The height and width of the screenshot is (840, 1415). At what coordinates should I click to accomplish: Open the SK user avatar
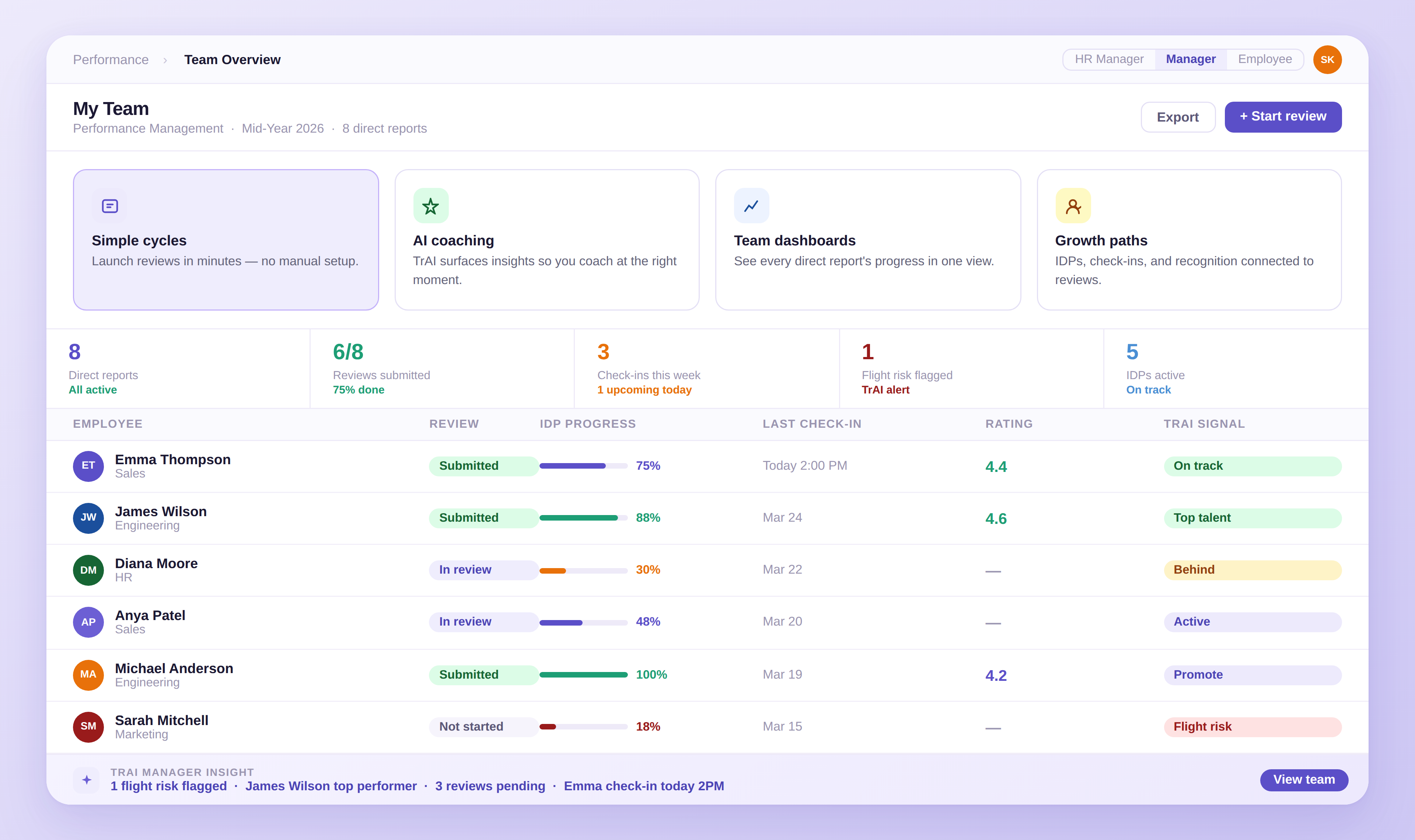click(1327, 59)
